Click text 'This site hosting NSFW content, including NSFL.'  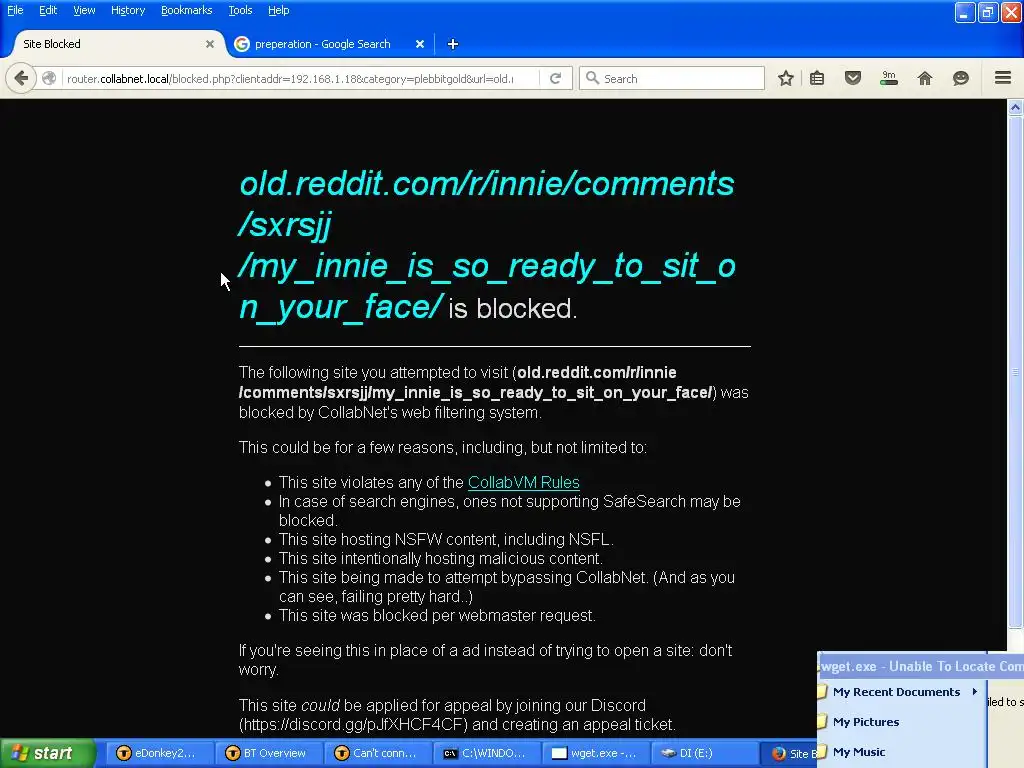click(x=446, y=539)
